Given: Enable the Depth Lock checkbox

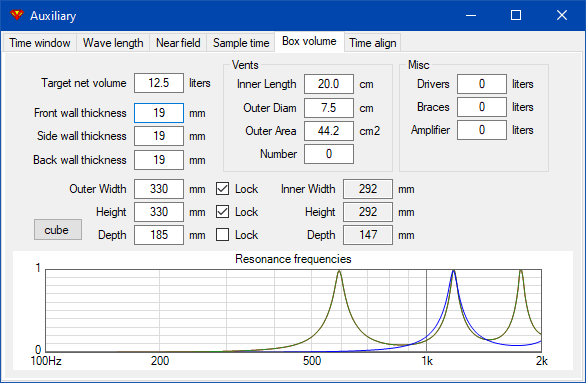Looking at the screenshot, I should 222,235.
